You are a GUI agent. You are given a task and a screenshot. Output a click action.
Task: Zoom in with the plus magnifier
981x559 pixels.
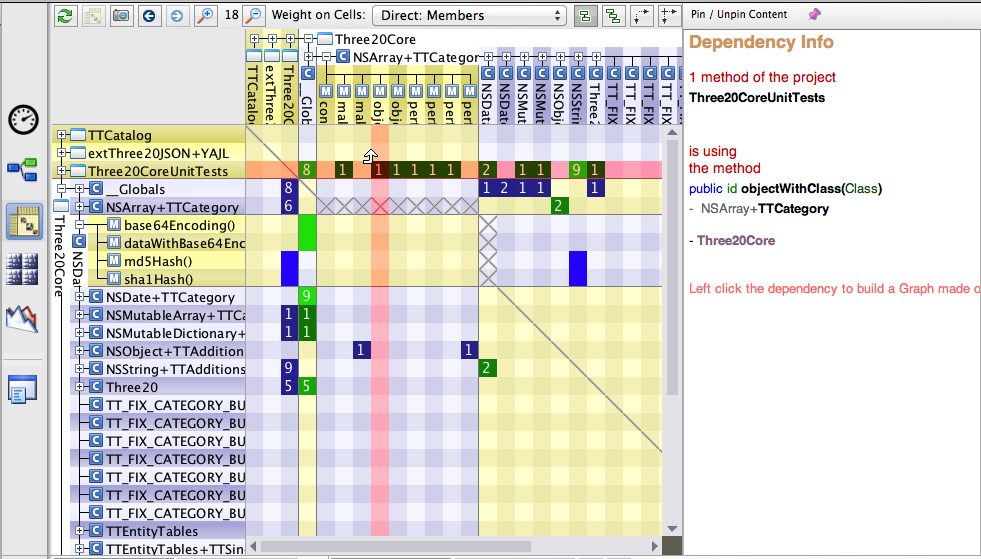coord(205,16)
